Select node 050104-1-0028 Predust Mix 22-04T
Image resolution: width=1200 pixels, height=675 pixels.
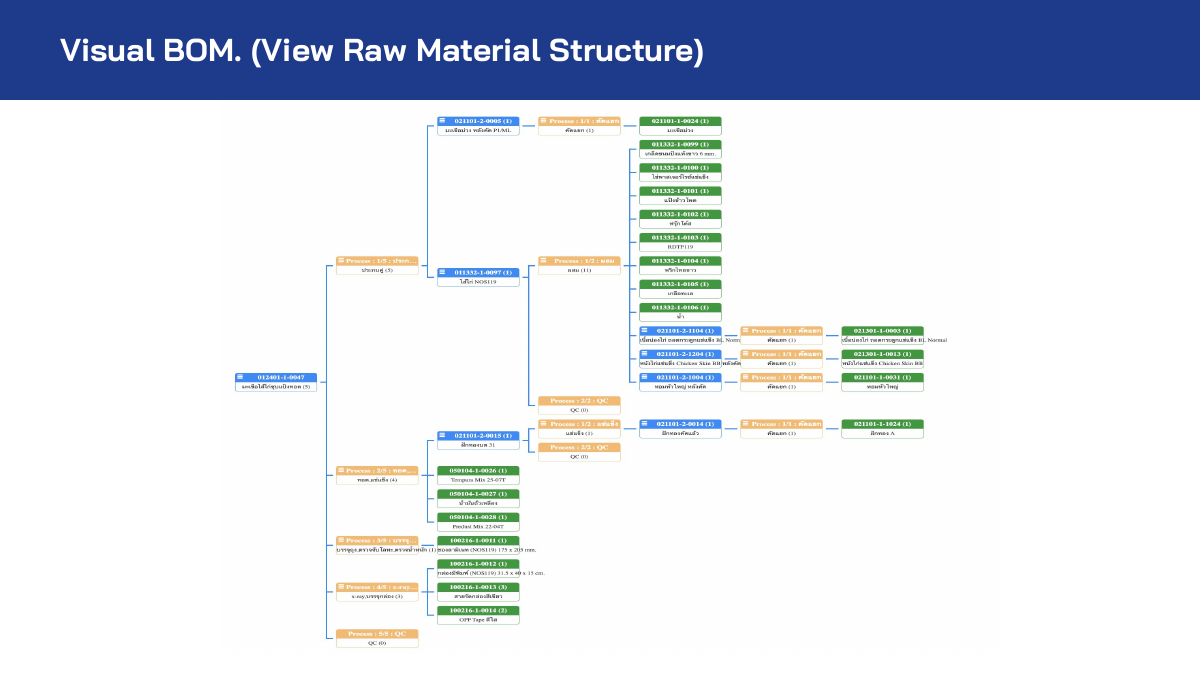(478, 522)
